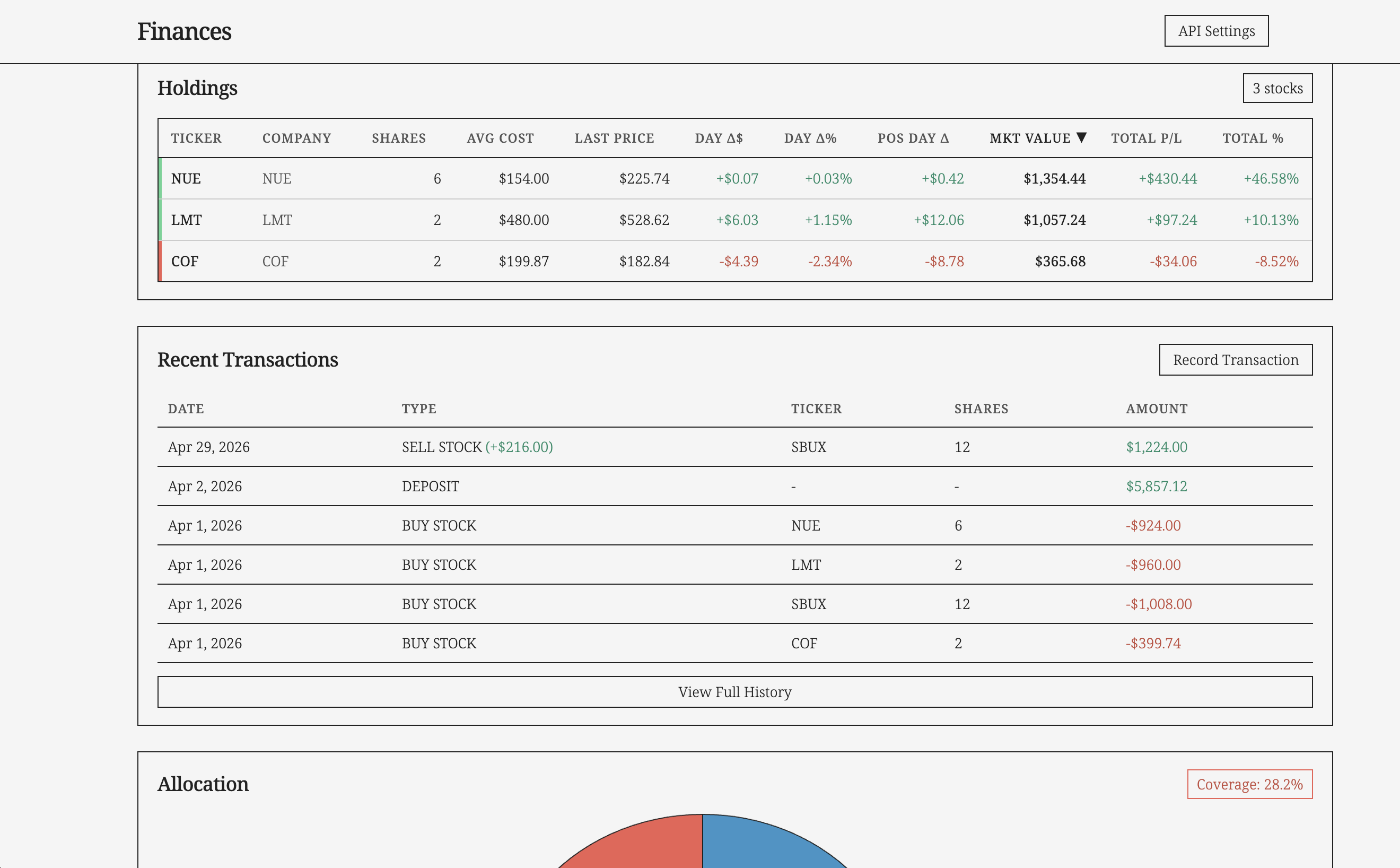Sort holdings by TOTAL % column
This screenshot has height=868, width=1400.
tap(1253, 138)
